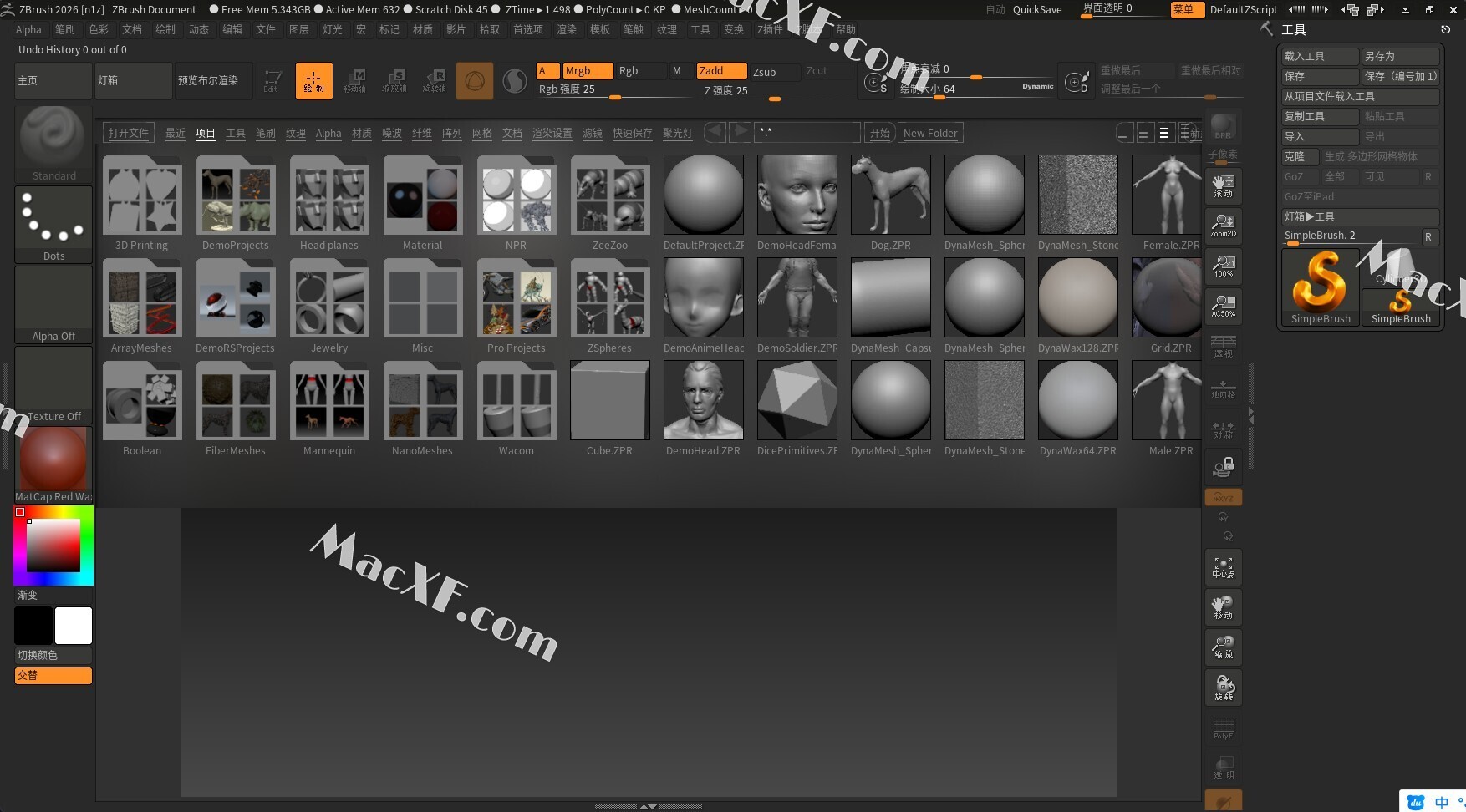Open the Texture Off selector
This screenshot has width=1466, height=812.
tap(53, 384)
